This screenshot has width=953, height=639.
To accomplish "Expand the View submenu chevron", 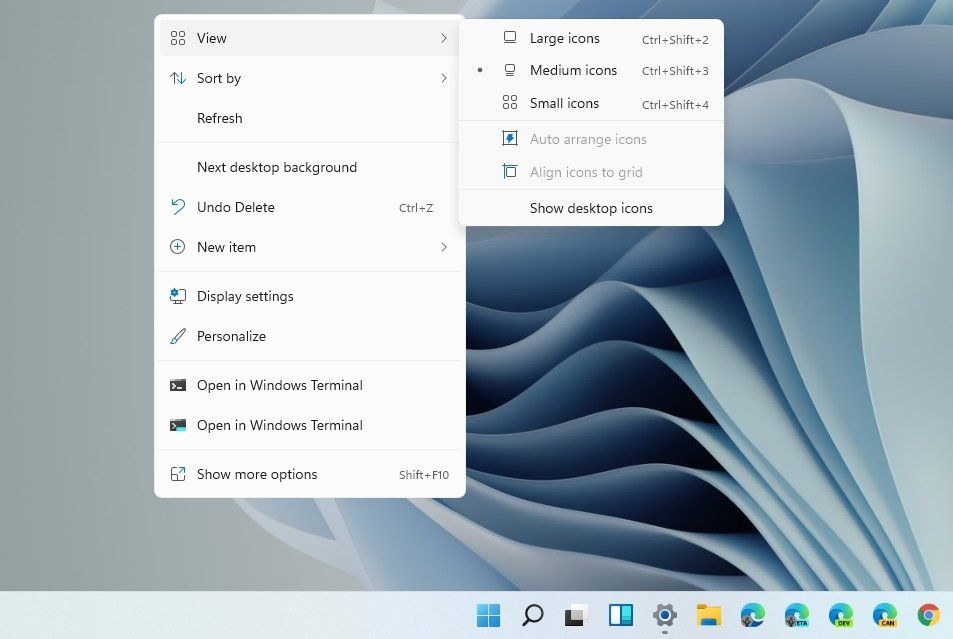I will [x=444, y=38].
